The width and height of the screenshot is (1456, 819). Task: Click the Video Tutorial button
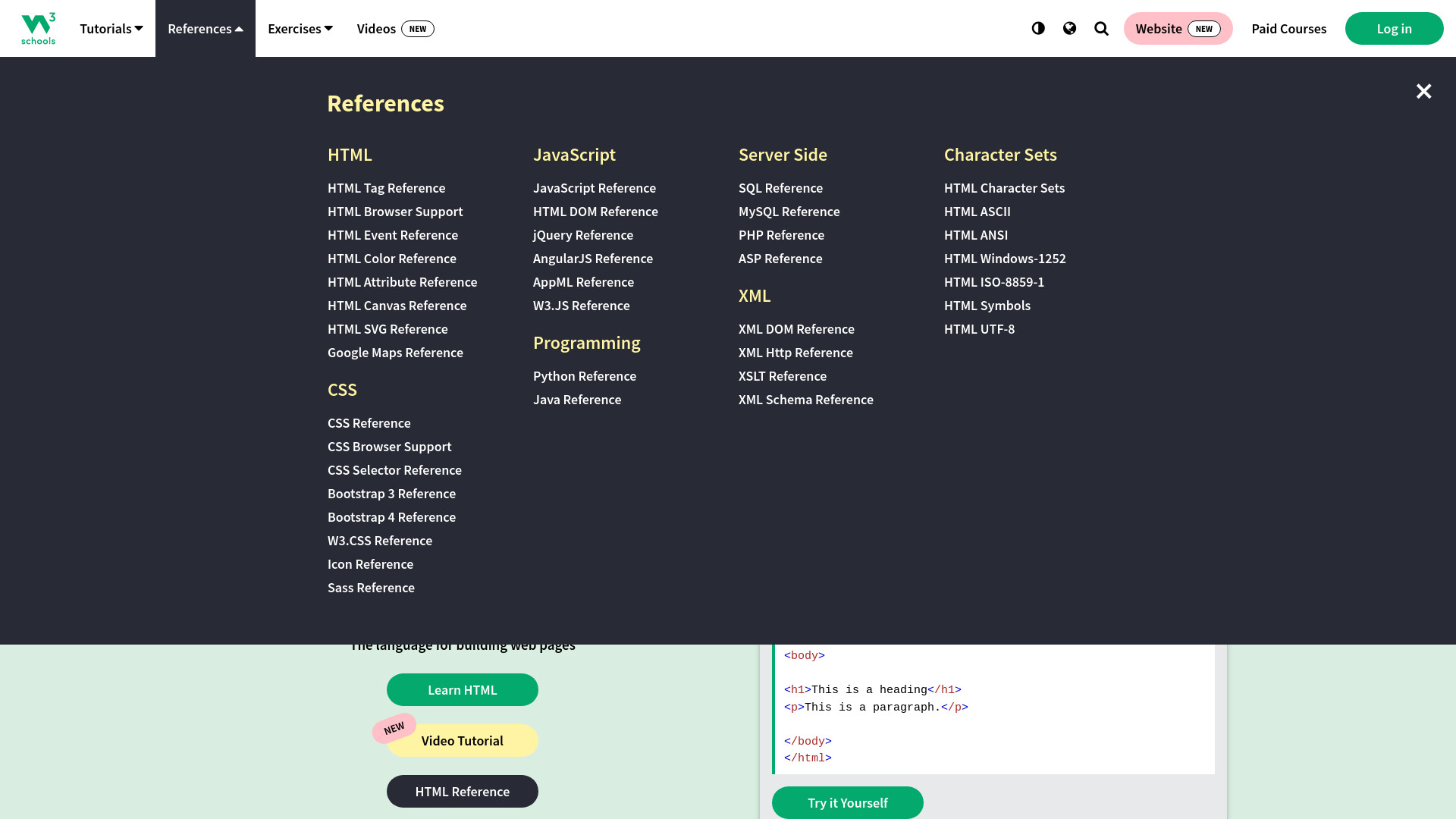tap(463, 741)
